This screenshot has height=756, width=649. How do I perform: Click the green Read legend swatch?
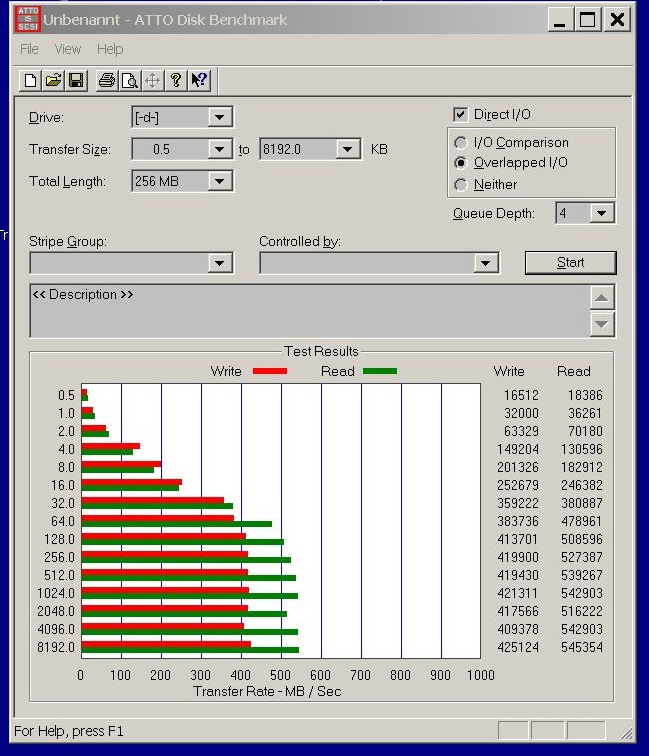pos(380,371)
